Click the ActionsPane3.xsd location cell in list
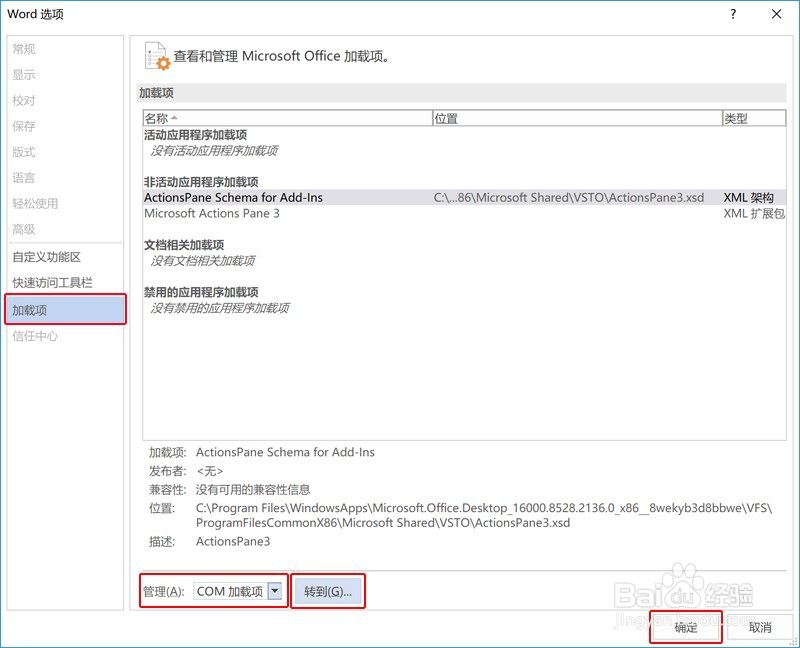 tap(569, 197)
